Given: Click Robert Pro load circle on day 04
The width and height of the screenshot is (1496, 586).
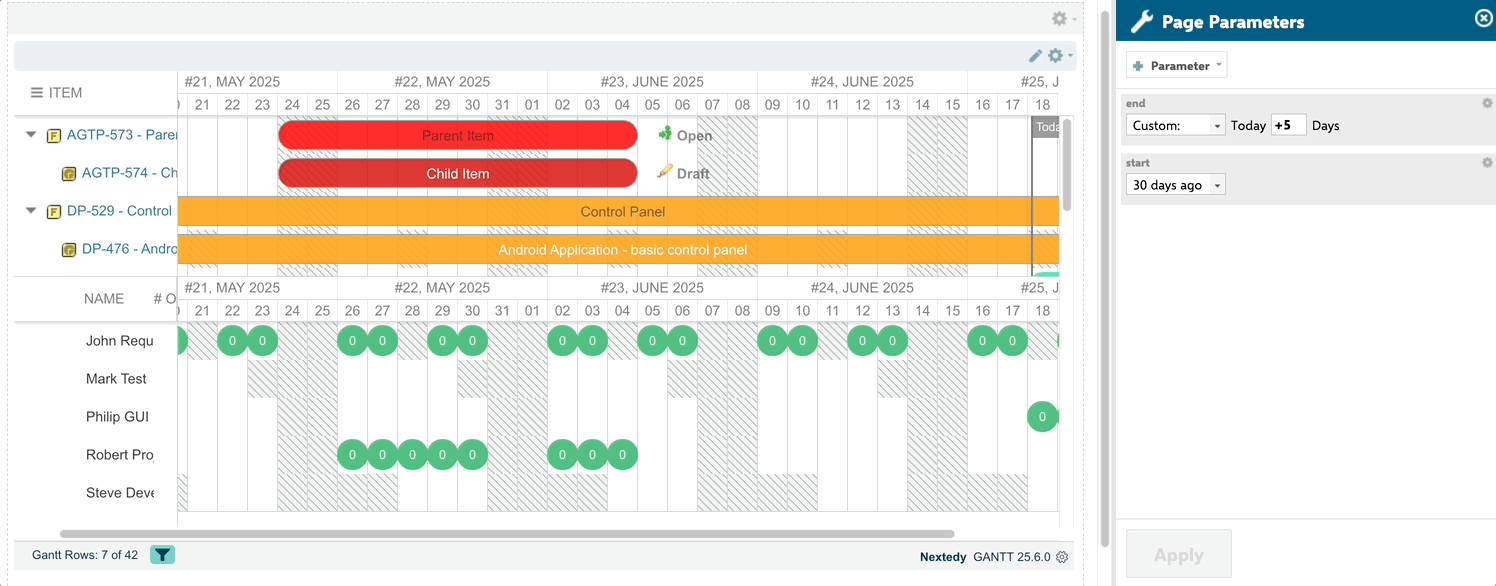Looking at the screenshot, I should click(622, 455).
